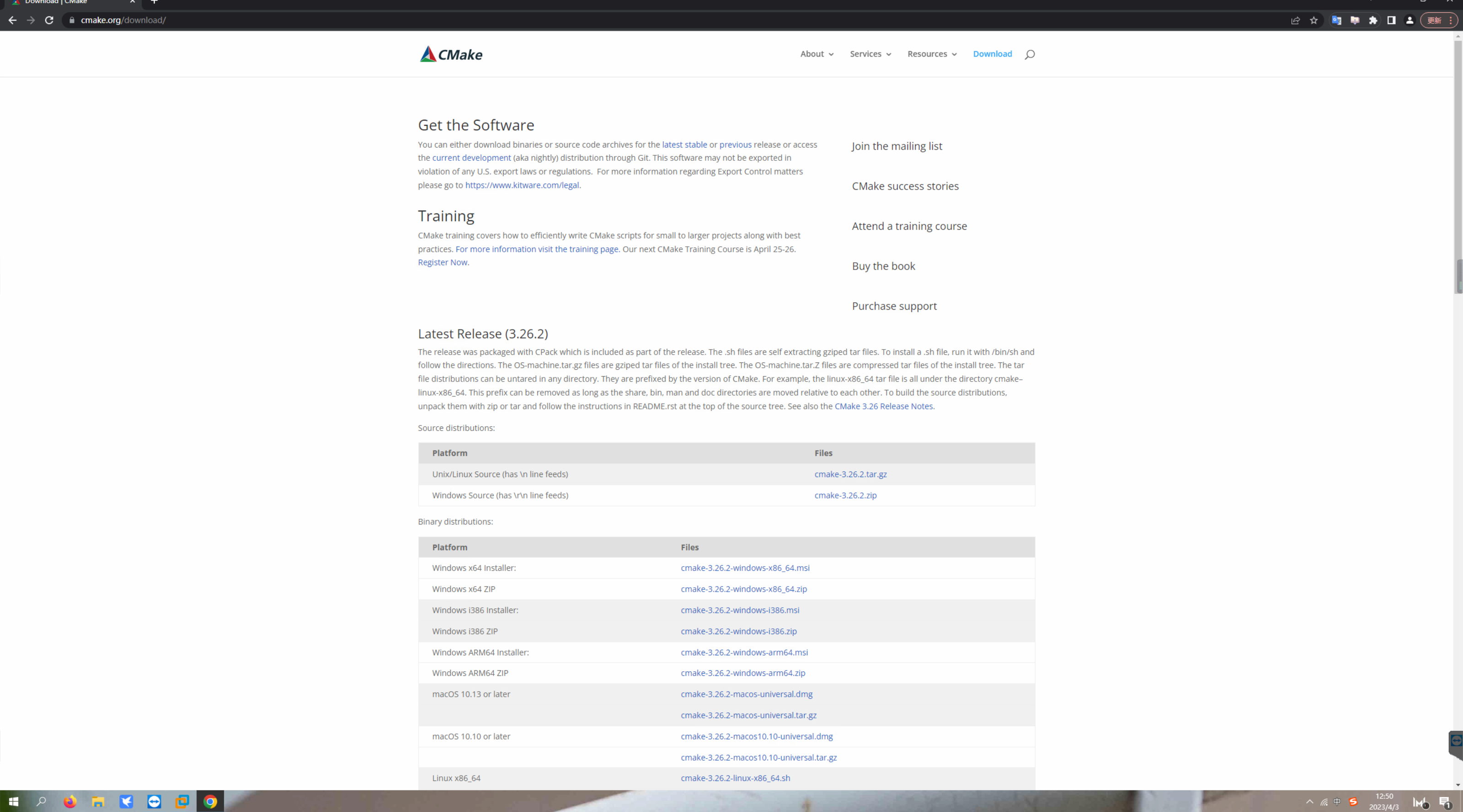Screen dimensions: 1463x812
Task: Download cmake-3.26.2-windows-x86_64.zip
Action: 743,589
